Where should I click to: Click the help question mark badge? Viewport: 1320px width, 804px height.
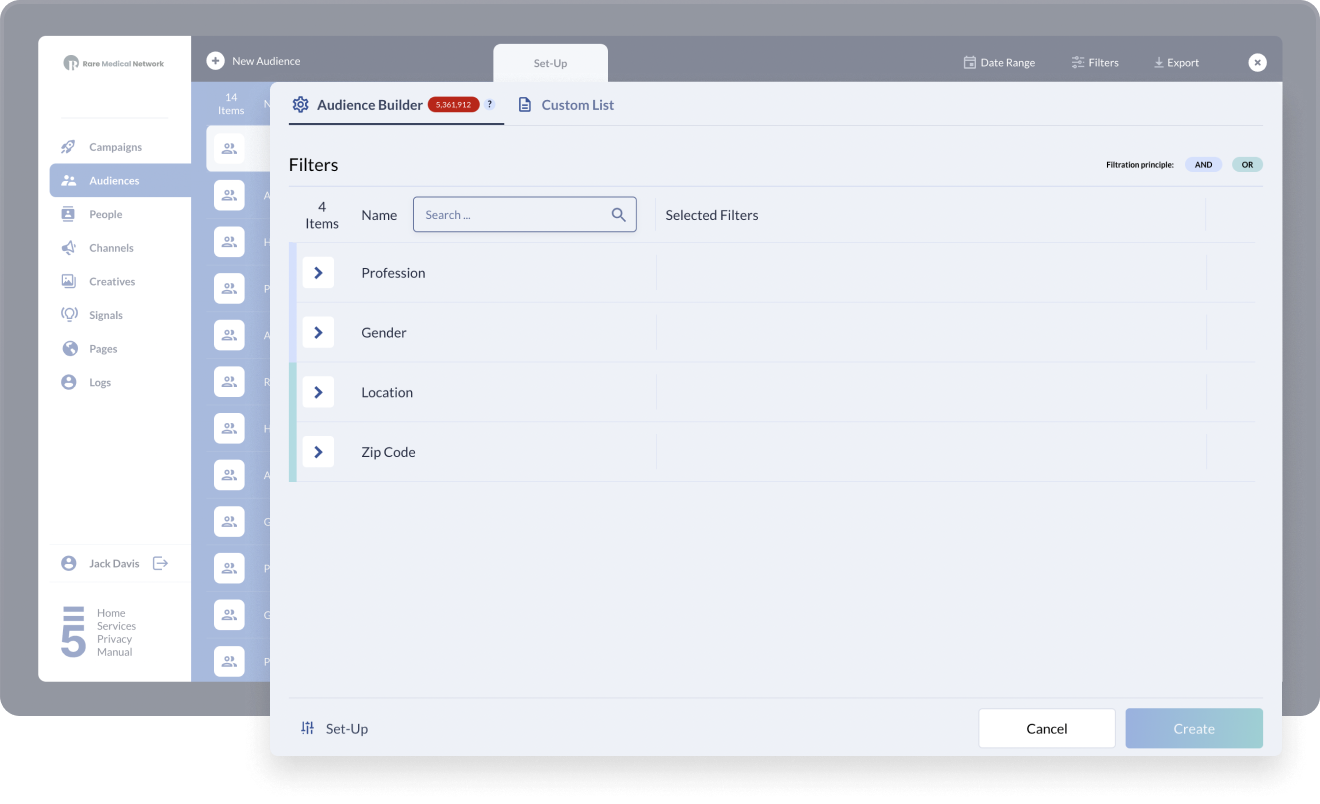(490, 104)
